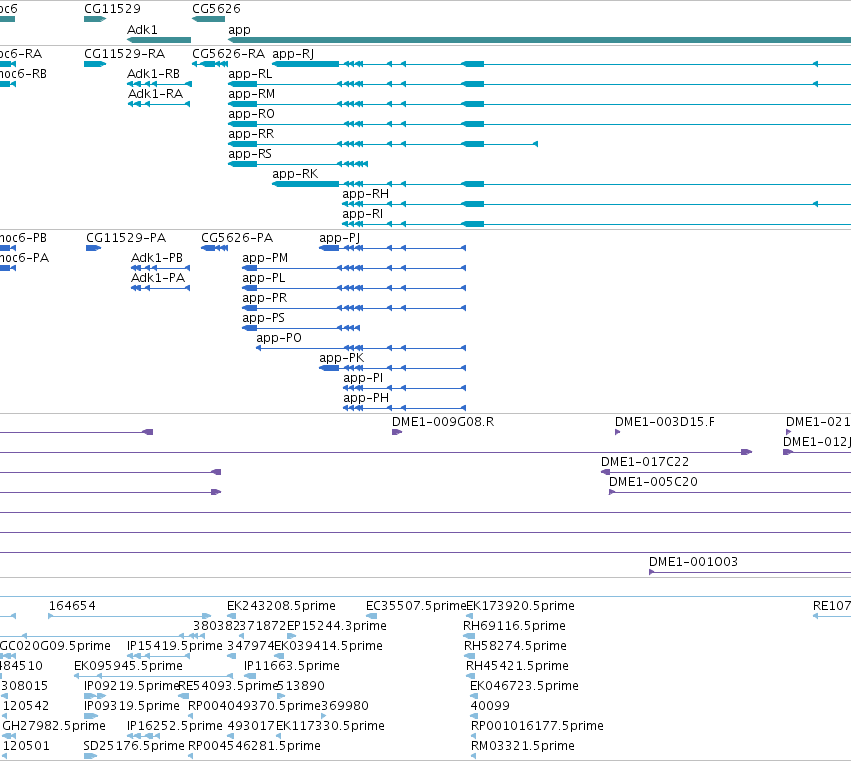Select EST IP16252.5prime

(x=175, y=727)
